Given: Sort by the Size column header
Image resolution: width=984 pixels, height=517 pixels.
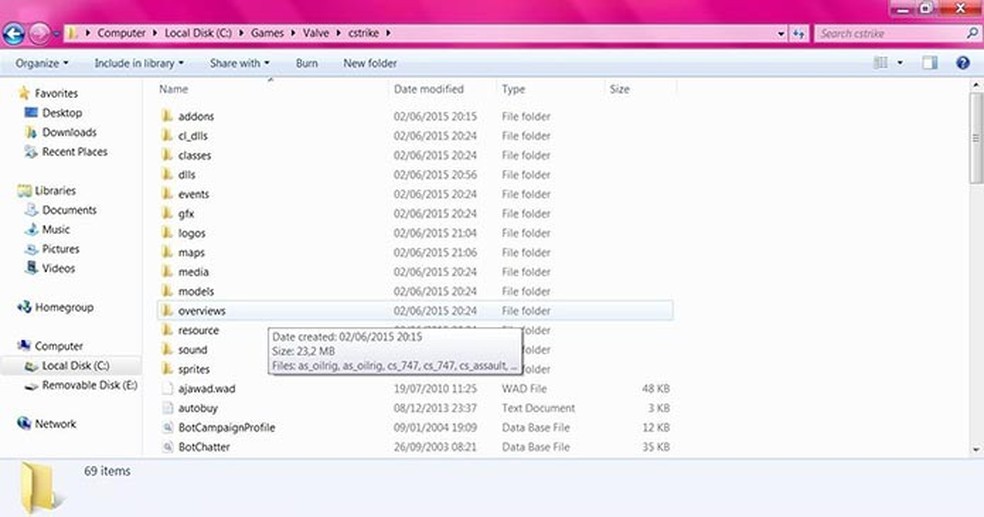Looking at the screenshot, I should coord(619,89).
